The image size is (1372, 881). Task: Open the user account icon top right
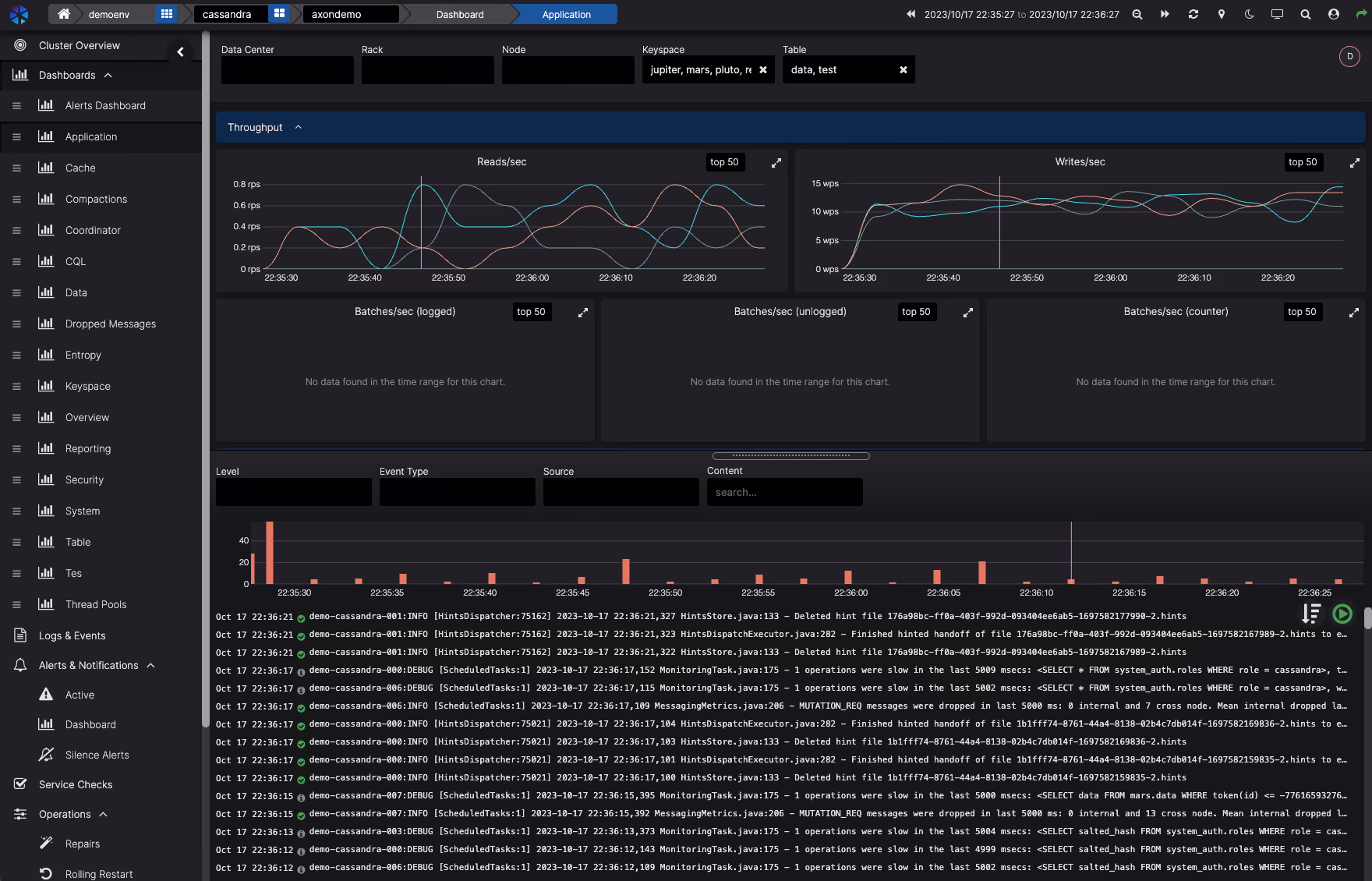(x=1333, y=14)
